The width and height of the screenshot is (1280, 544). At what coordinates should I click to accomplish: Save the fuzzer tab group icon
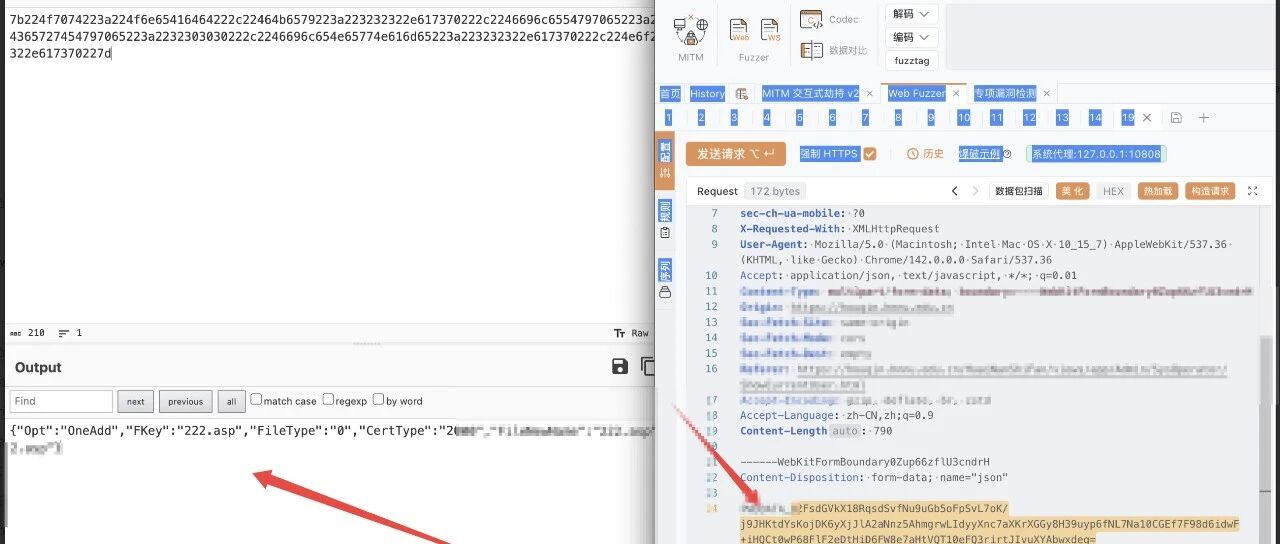(x=1176, y=118)
